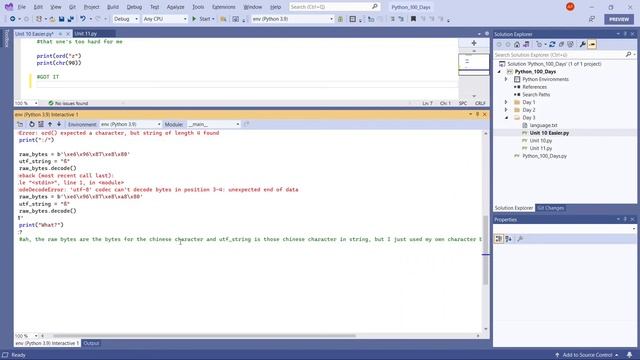The image size is (640, 360).
Task: Switch to the Git Changes tab
Action: click(x=550, y=208)
